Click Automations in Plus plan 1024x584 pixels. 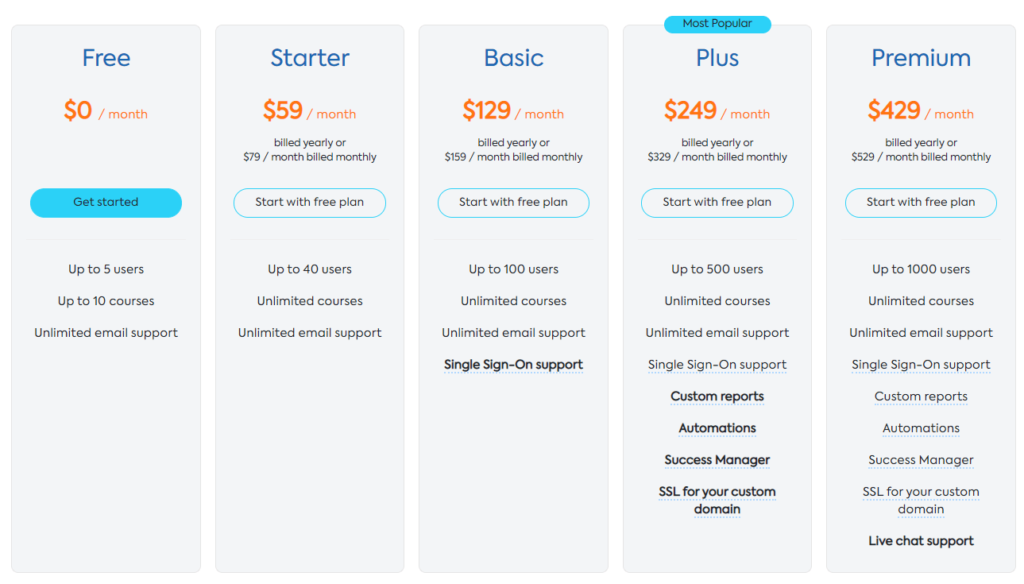[717, 428]
